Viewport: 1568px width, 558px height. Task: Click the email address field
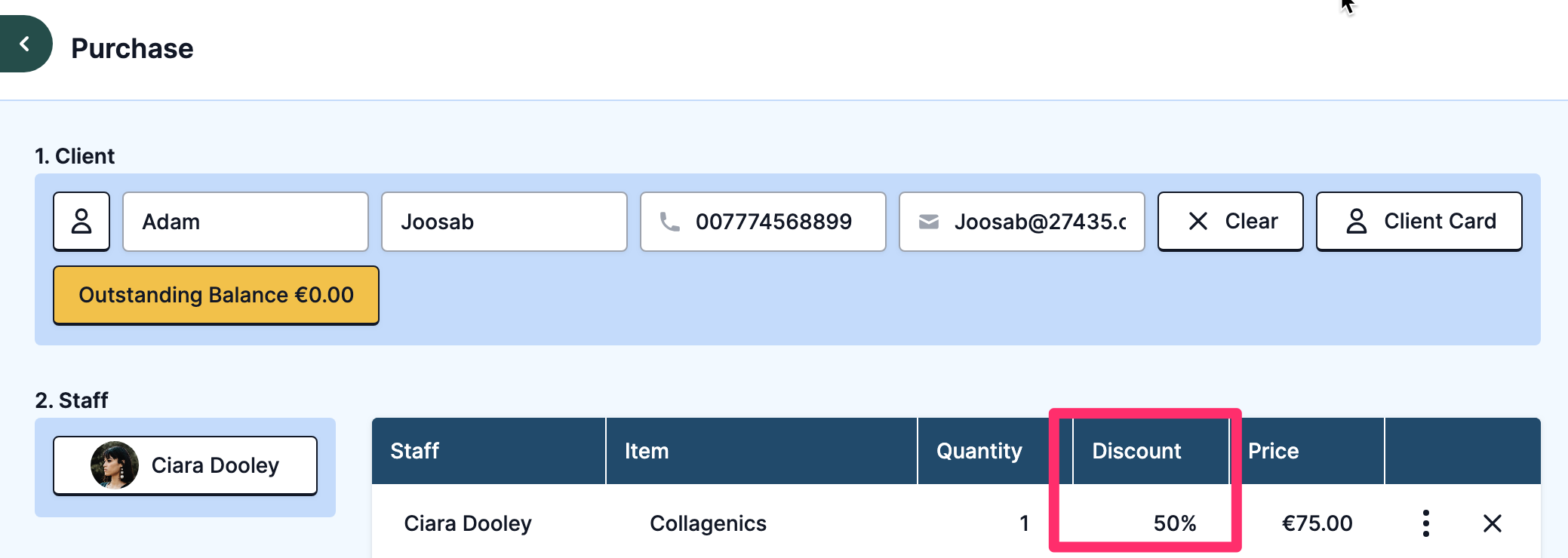point(1040,222)
